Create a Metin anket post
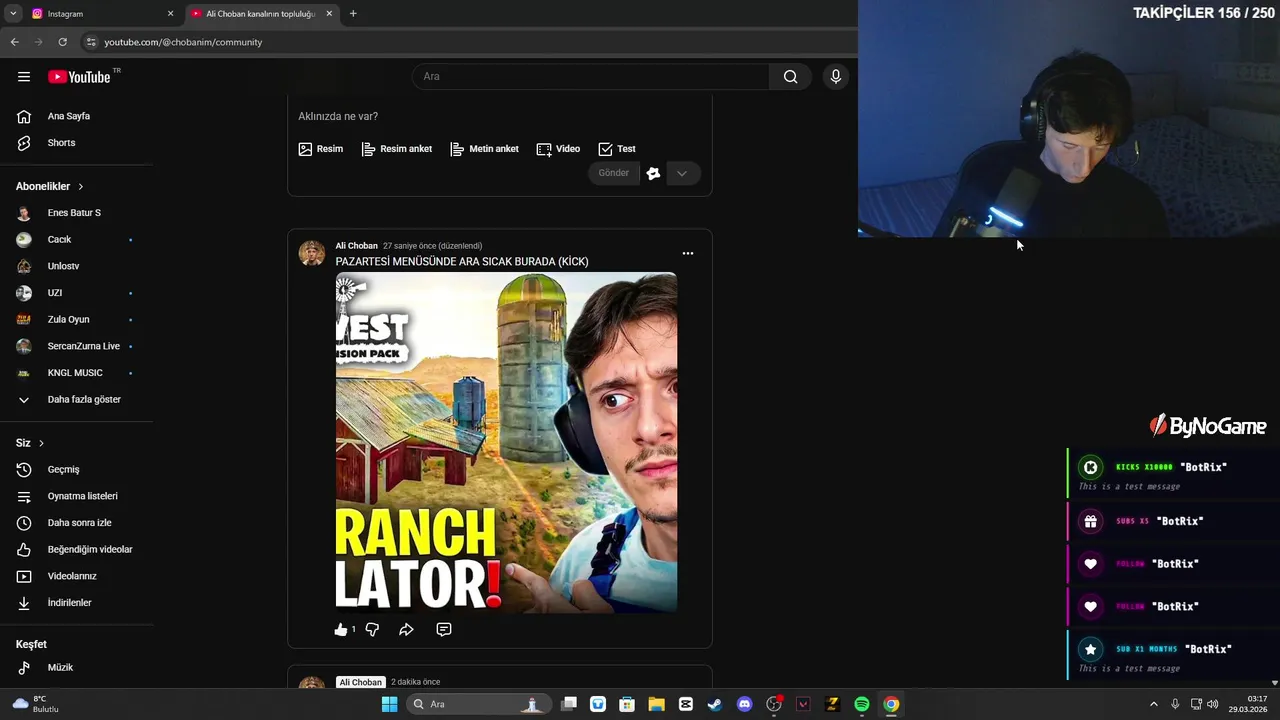The height and width of the screenshot is (720, 1280). point(485,149)
